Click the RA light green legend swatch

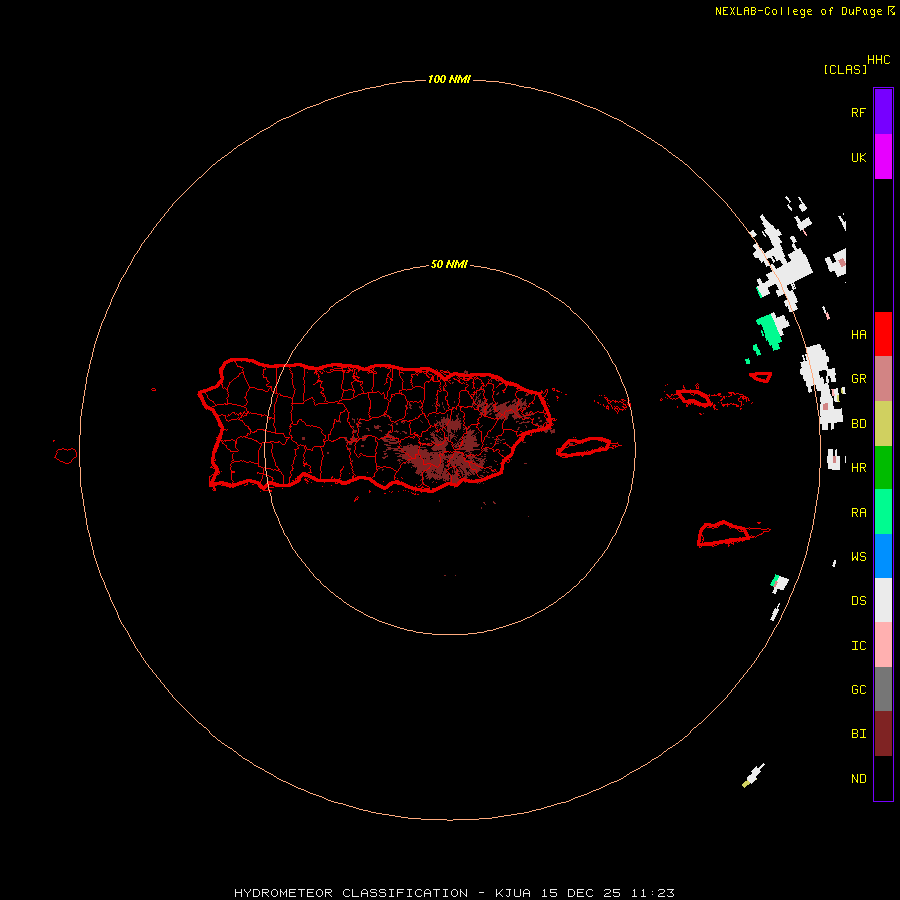pos(883,512)
